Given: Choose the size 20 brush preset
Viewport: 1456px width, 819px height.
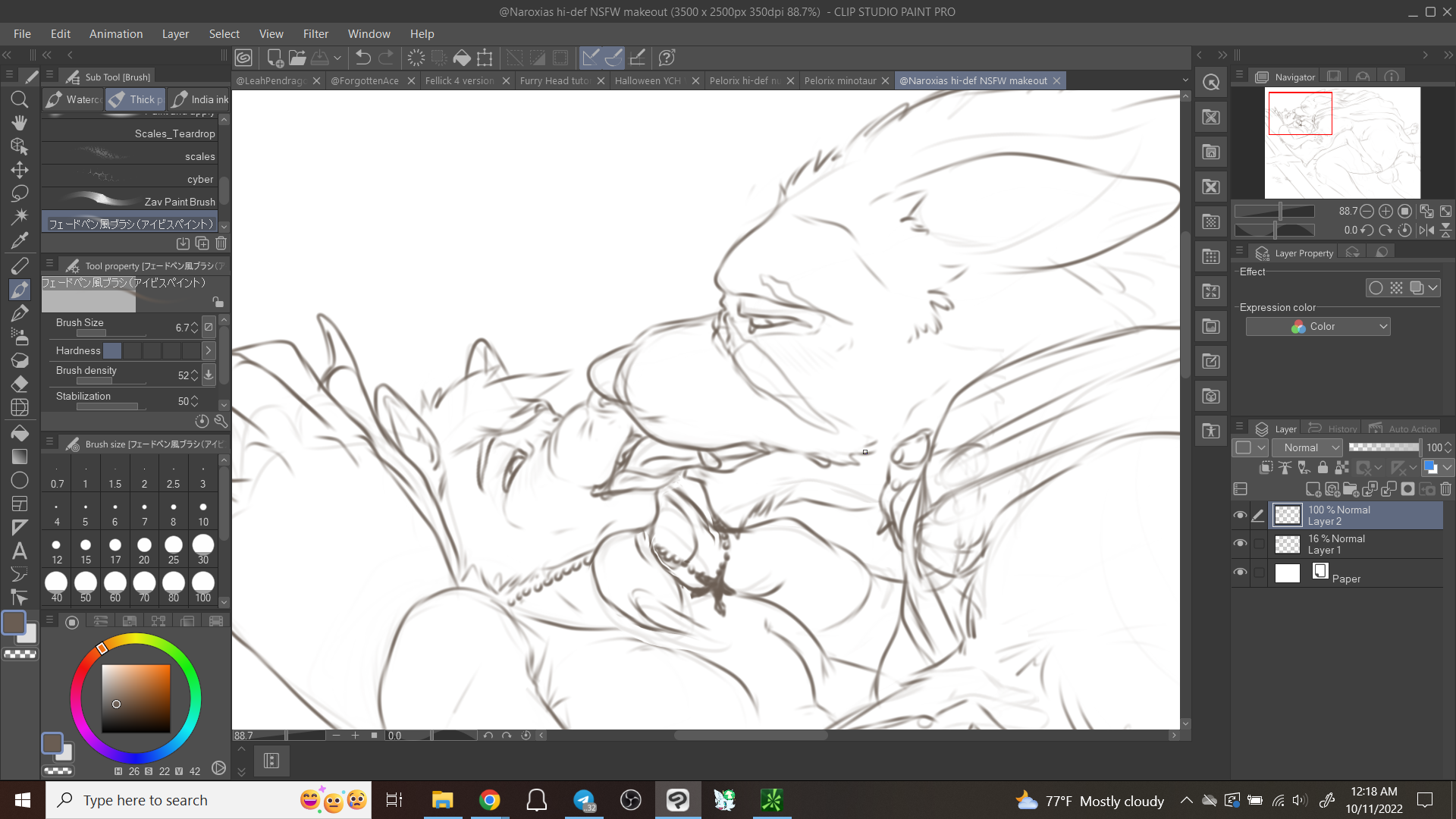Looking at the screenshot, I should (144, 548).
